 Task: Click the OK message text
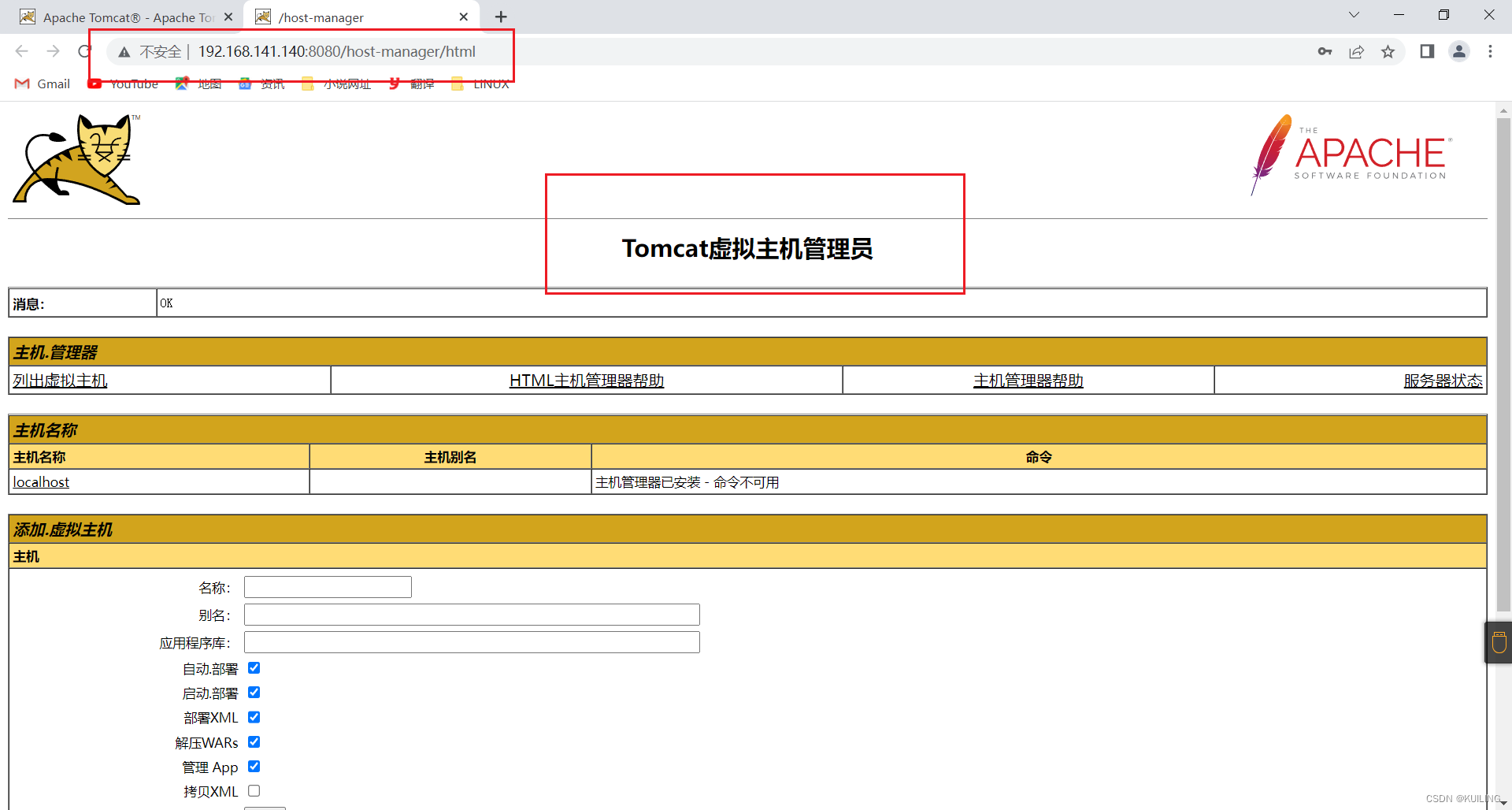tap(166, 303)
